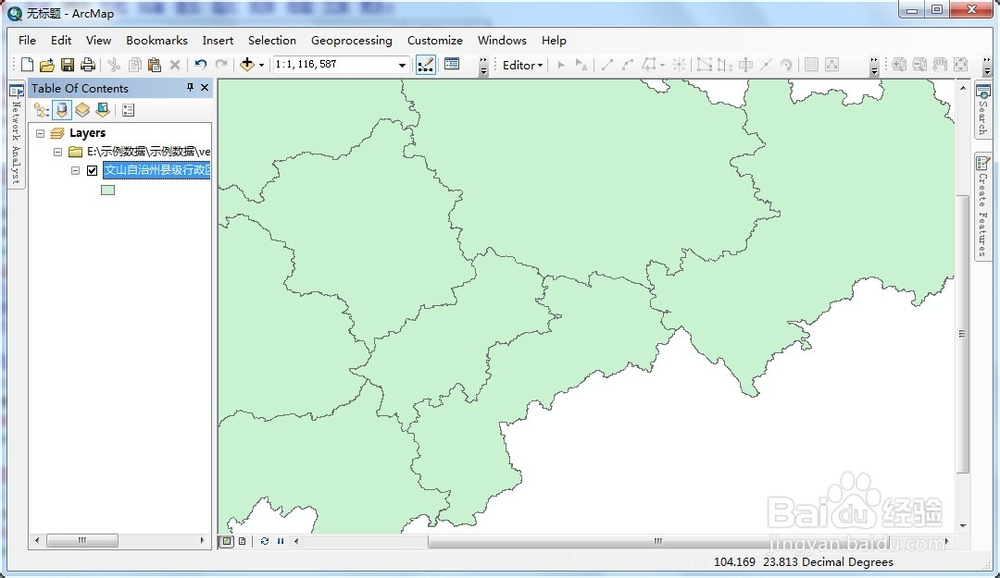Undo the last action with the Undo icon
1000x578 pixels.
(200, 64)
